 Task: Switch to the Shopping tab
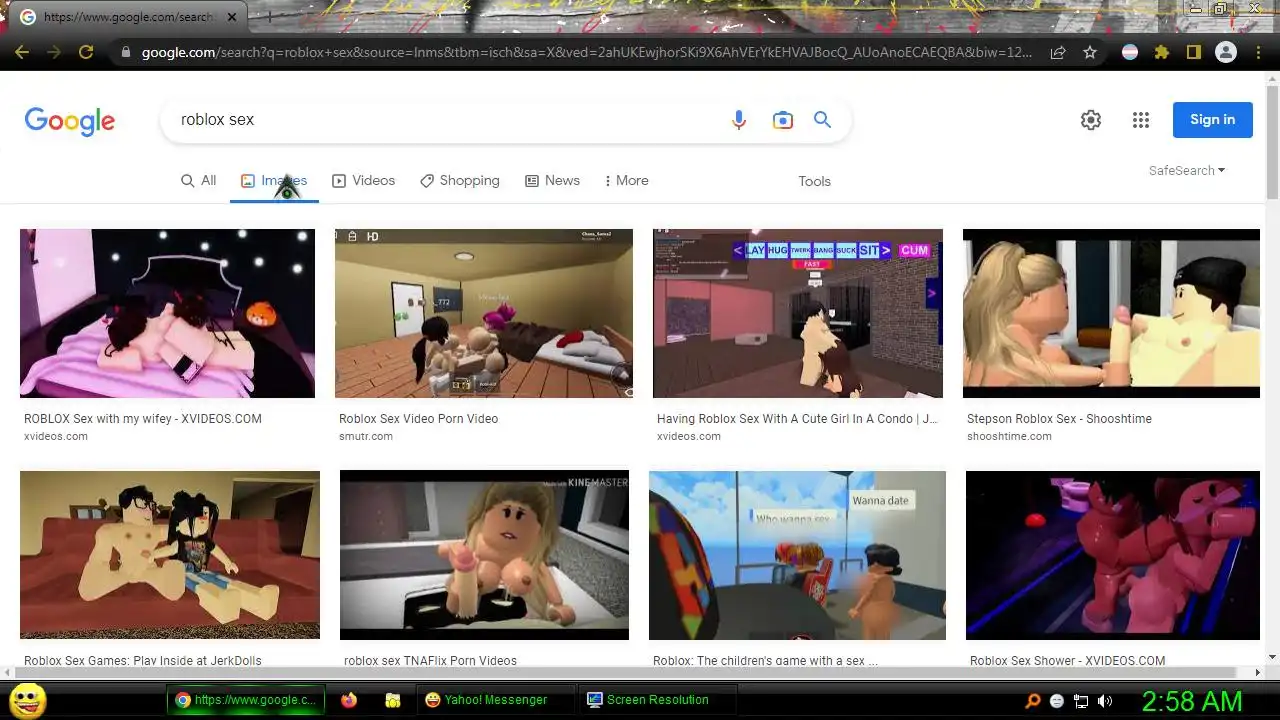[460, 180]
